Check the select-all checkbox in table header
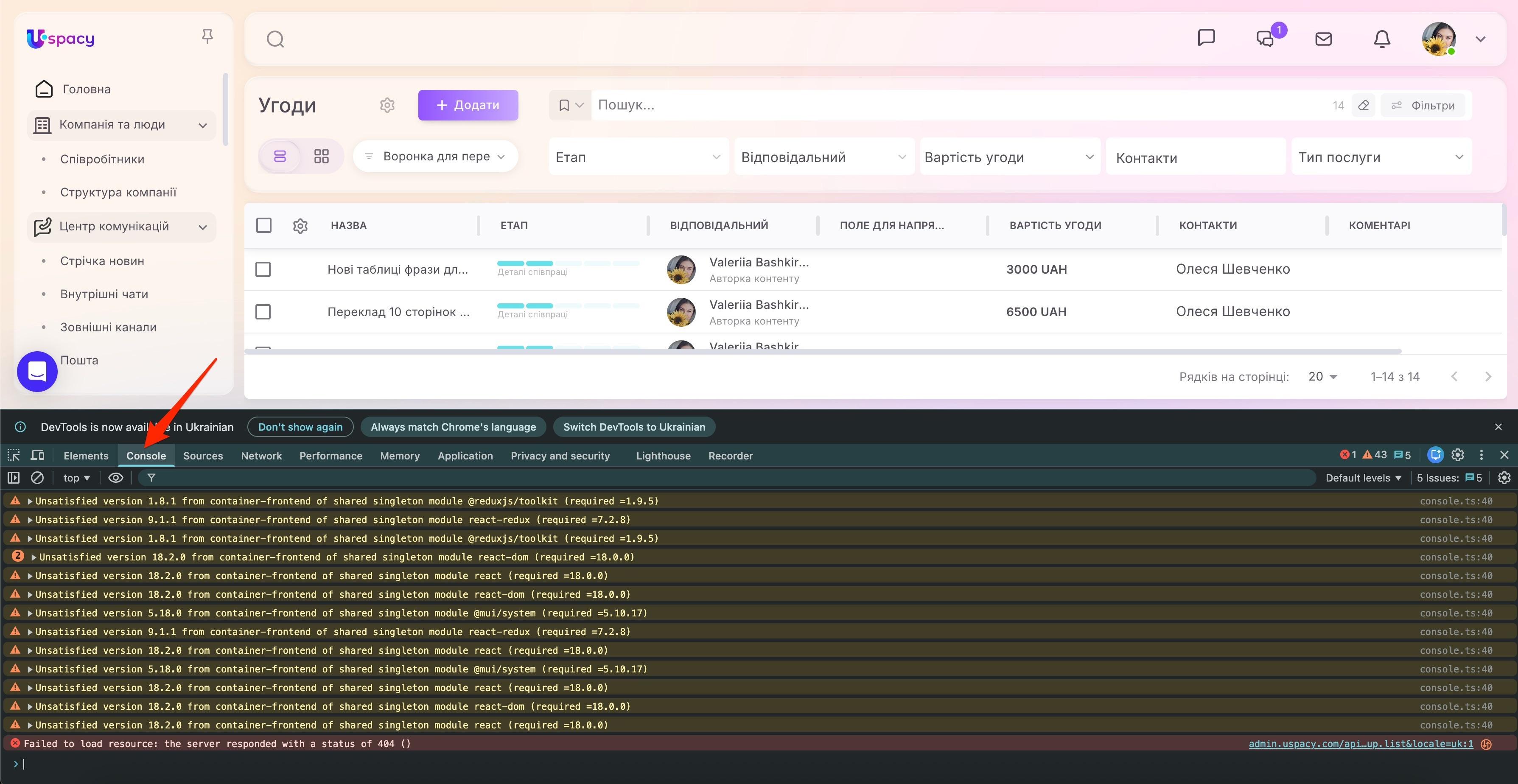This screenshot has height=784, width=1518. (263, 225)
